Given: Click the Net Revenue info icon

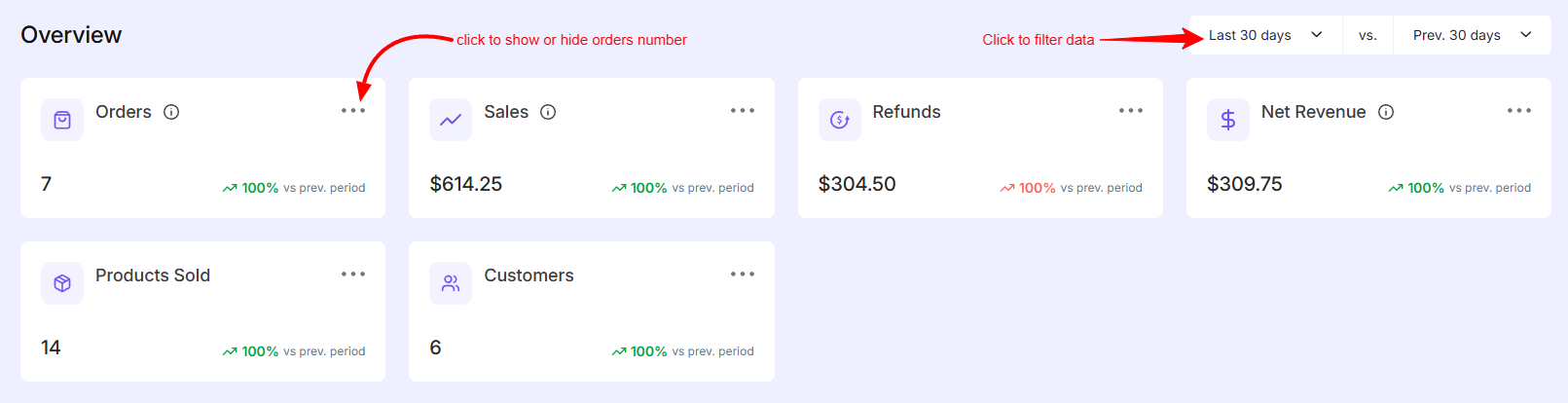Looking at the screenshot, I should (x=1386, y=112).
